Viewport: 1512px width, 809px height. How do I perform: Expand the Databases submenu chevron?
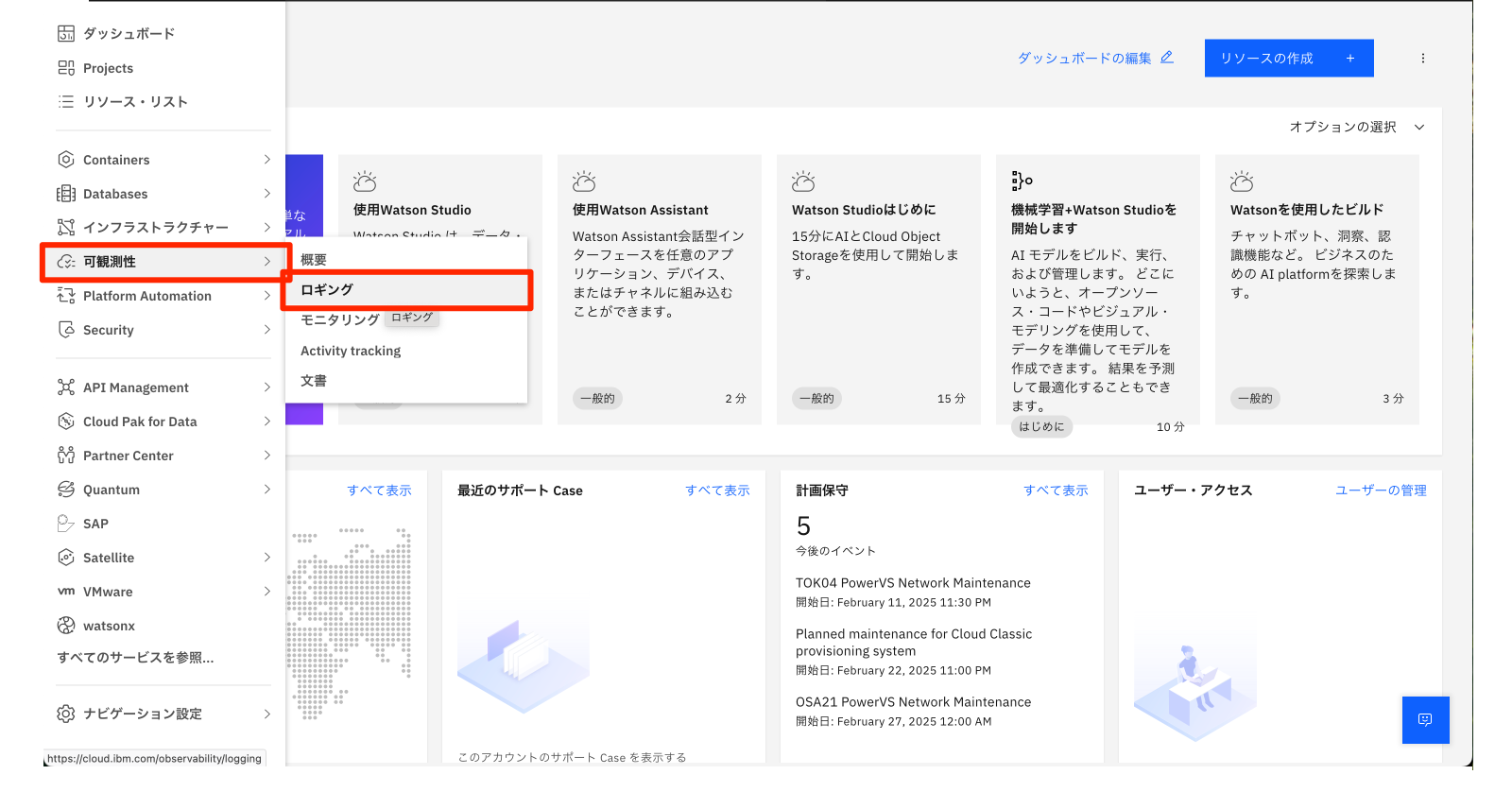click(x=267, y=194)
